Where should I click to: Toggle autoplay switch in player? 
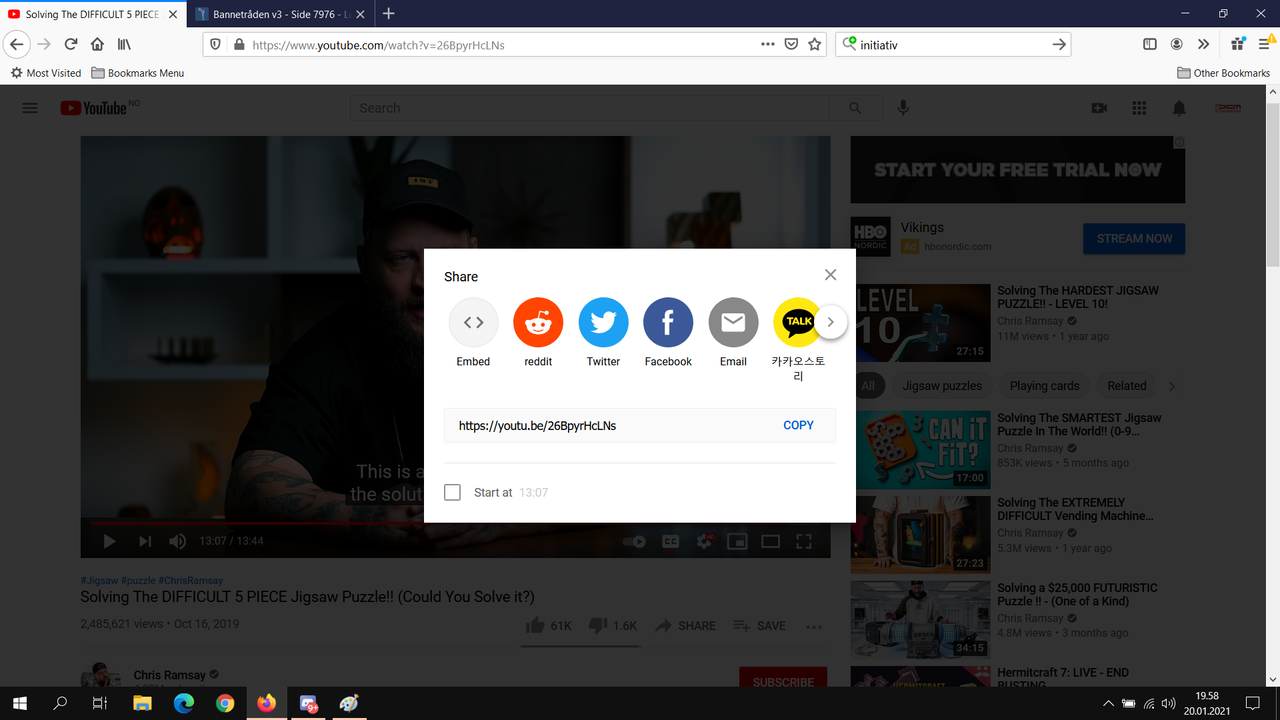click(634, 541)
